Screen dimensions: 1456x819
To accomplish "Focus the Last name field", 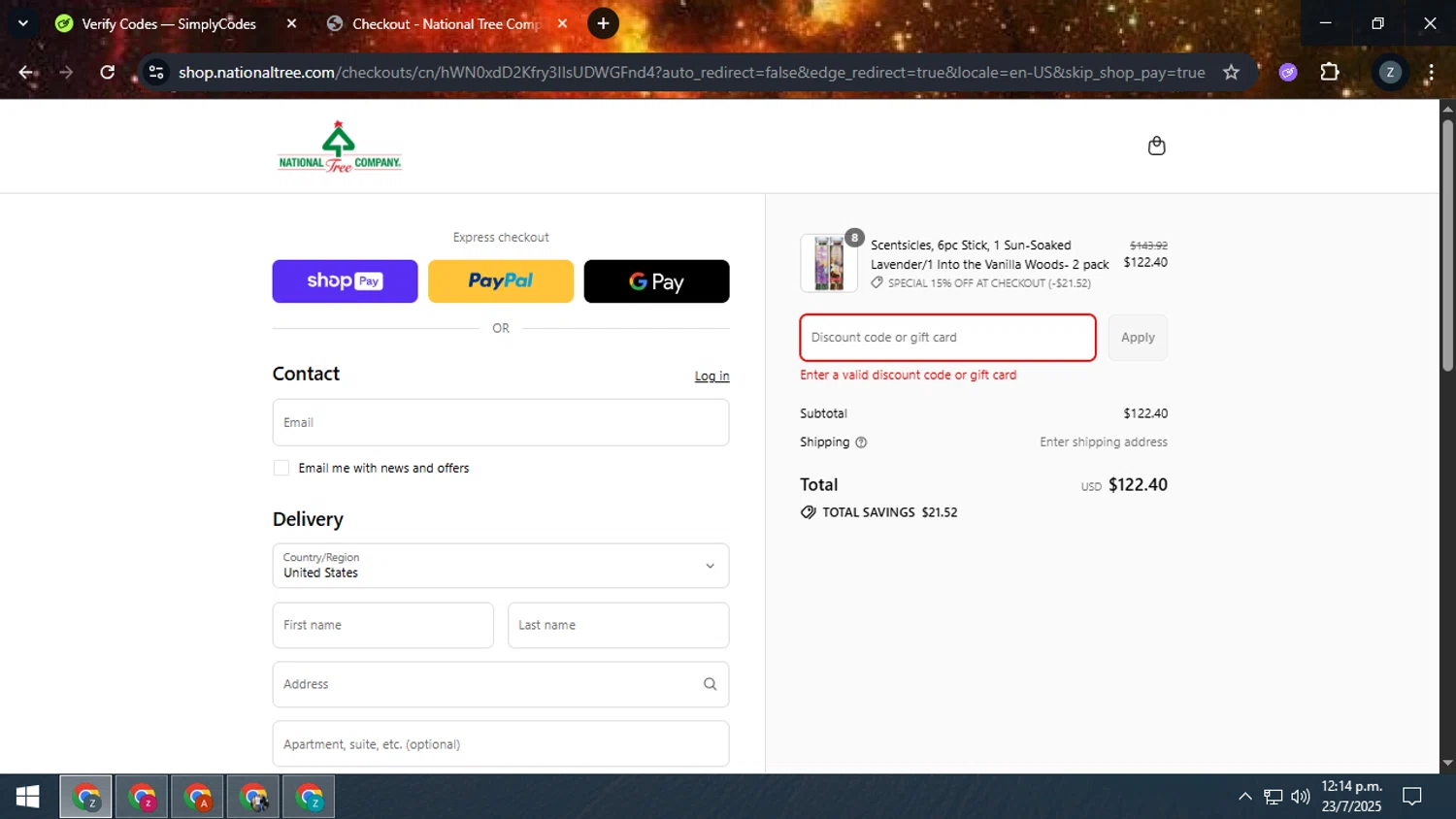I will [x=618, y=625].
